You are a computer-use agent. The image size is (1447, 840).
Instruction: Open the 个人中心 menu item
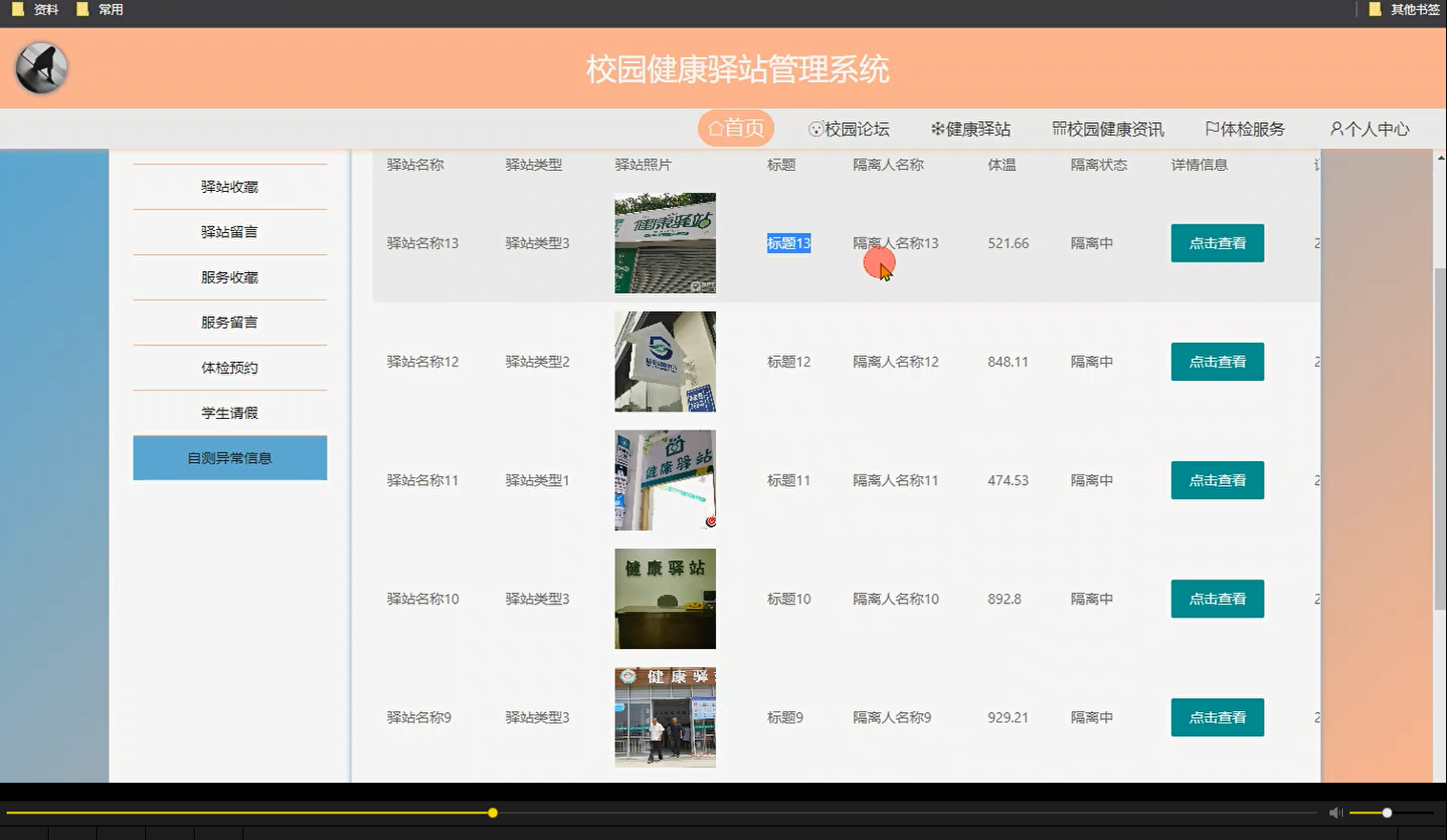click(1370, 128)
